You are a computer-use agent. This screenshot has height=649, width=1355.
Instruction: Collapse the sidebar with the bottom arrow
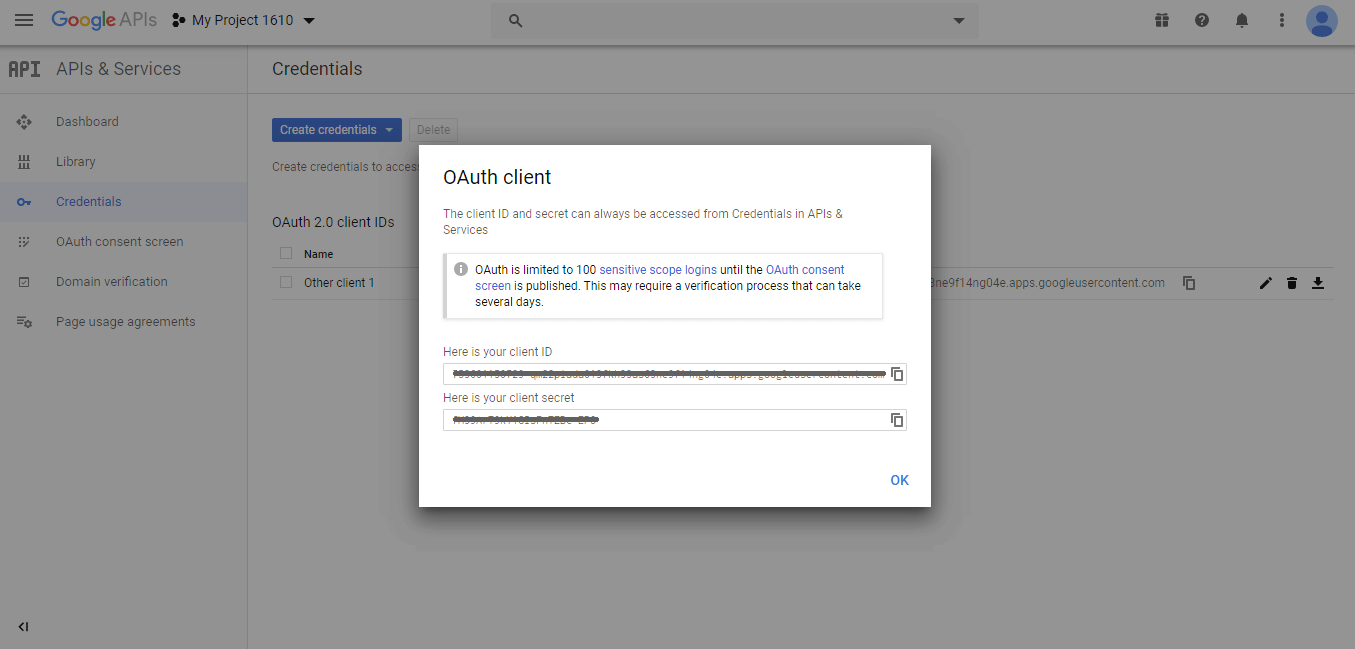tap(23, 627)
